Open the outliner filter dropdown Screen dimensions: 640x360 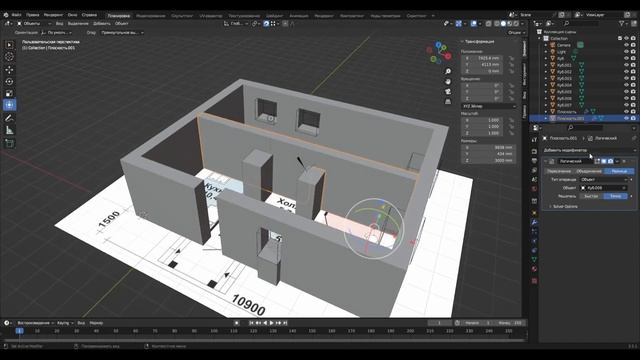[624, 24]
